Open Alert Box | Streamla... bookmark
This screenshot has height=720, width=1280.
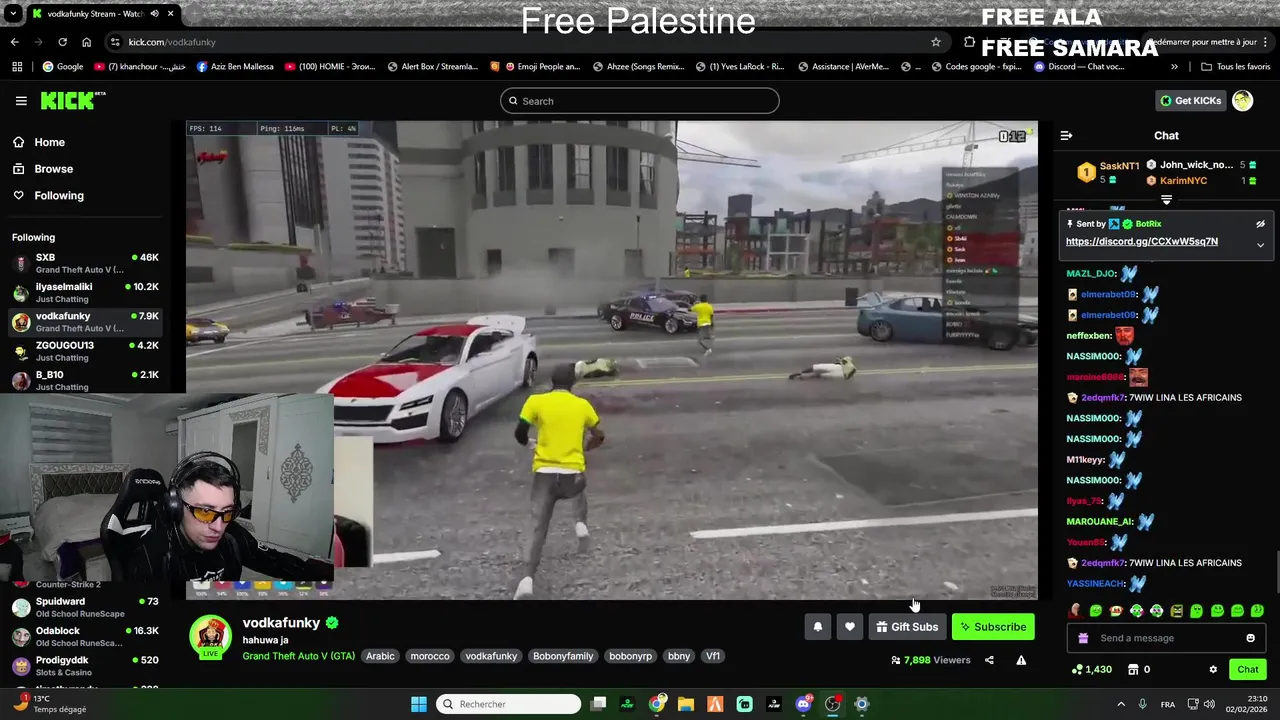[x=432, y=67]
